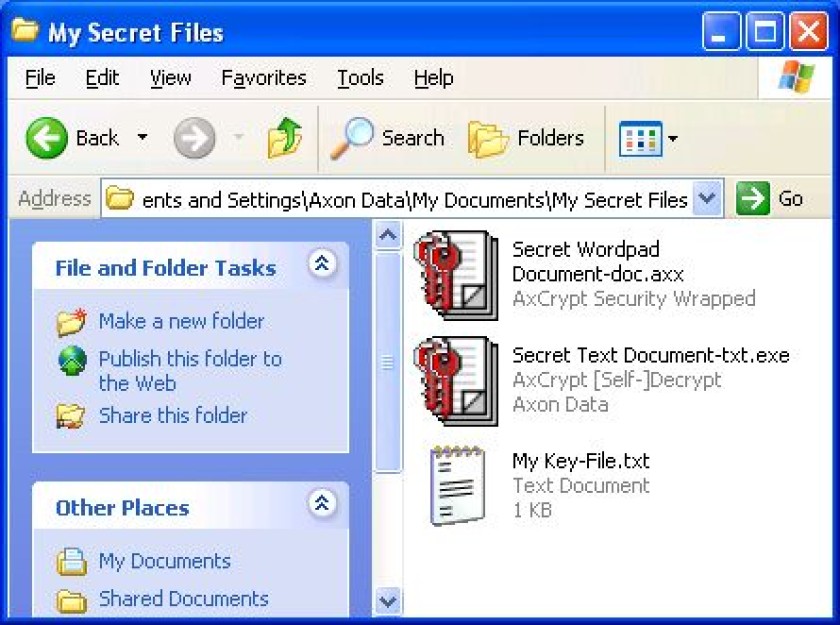Select the My Key-File.txt file name
The height and width of the screenshot is (625, 840).
tap(581, 461)
